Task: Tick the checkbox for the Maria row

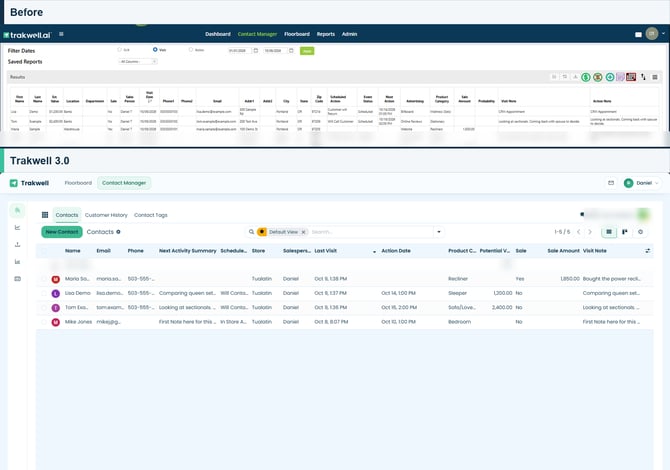Action: click(x=44, y=279)
